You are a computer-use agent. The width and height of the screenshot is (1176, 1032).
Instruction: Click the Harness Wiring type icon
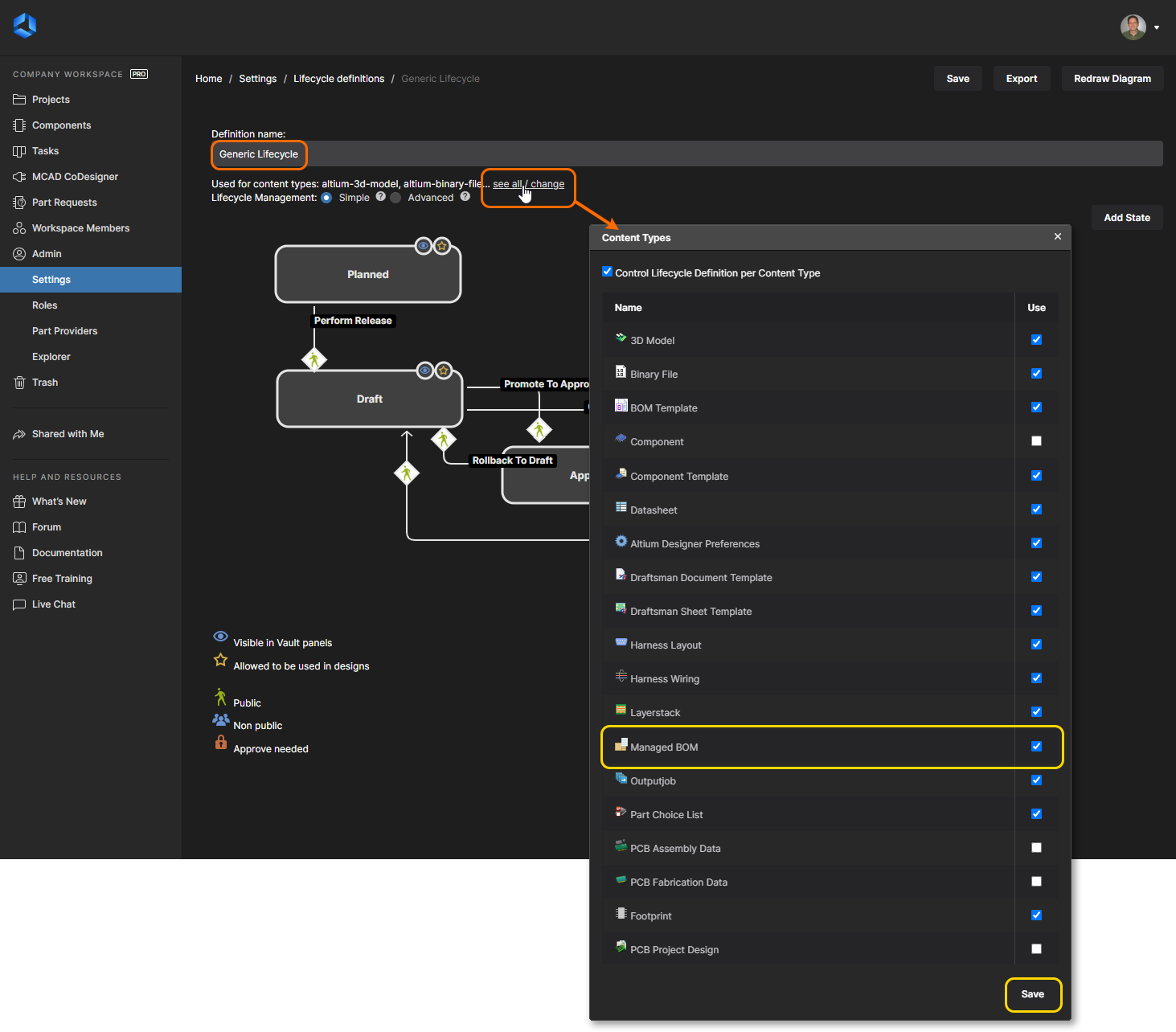tap(621, 677)
